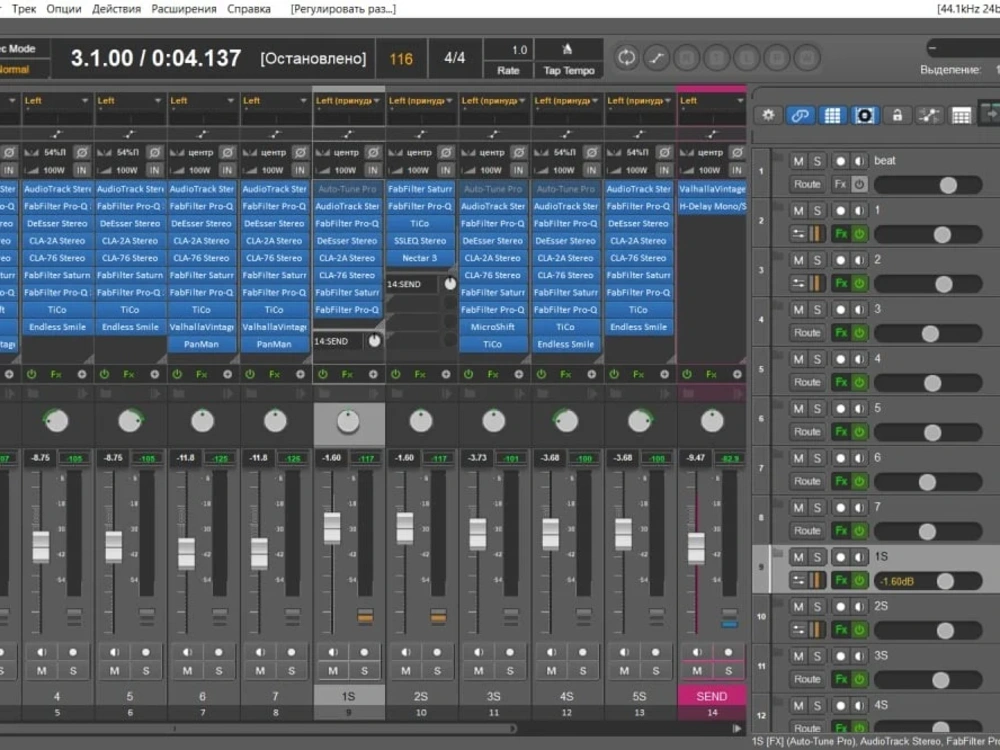Open Left input dropdown on channel 1S
The width and height of the screenshot is (1000, 750).
[348, 101]
